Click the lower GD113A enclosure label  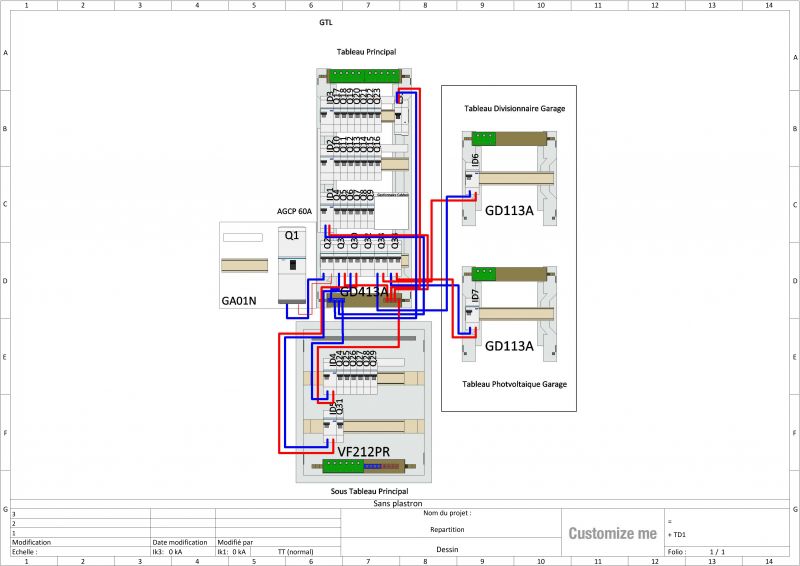509,346
